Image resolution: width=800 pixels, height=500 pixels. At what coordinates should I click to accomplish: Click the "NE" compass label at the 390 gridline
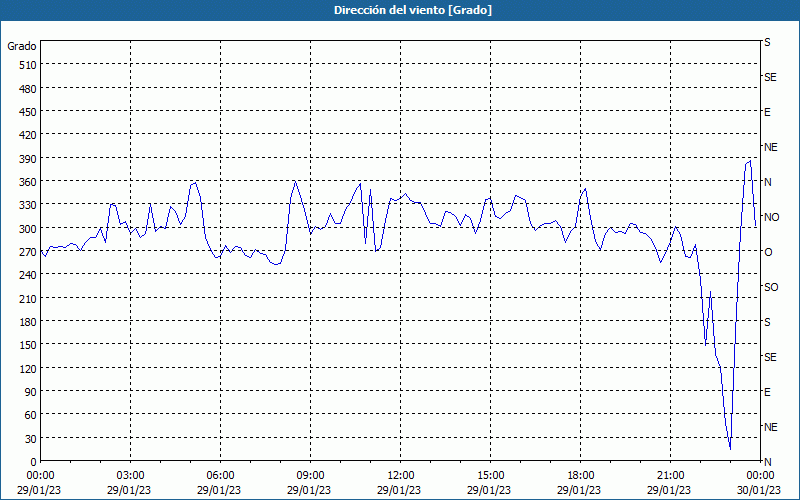point(770,147)
